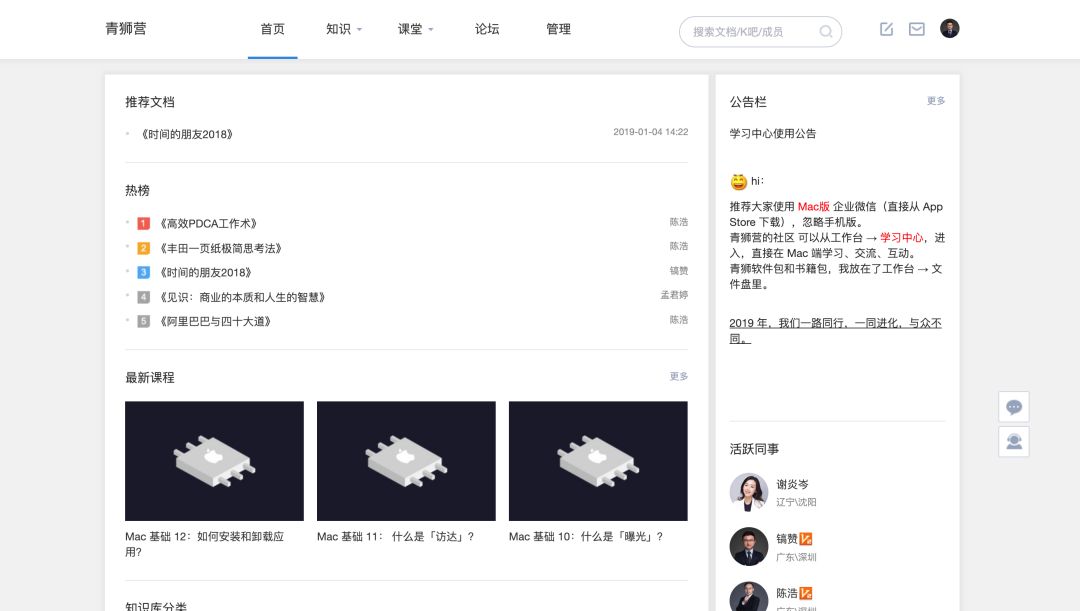Switch to the 论坛 tab

[487, 29]
